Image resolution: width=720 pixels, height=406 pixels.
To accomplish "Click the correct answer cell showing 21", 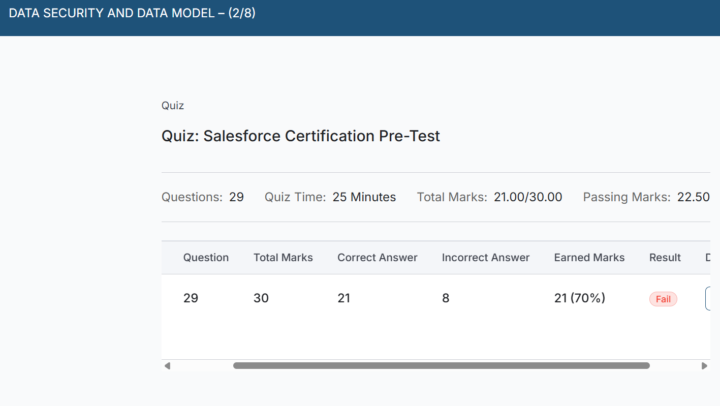I will (x=344, y=298).
